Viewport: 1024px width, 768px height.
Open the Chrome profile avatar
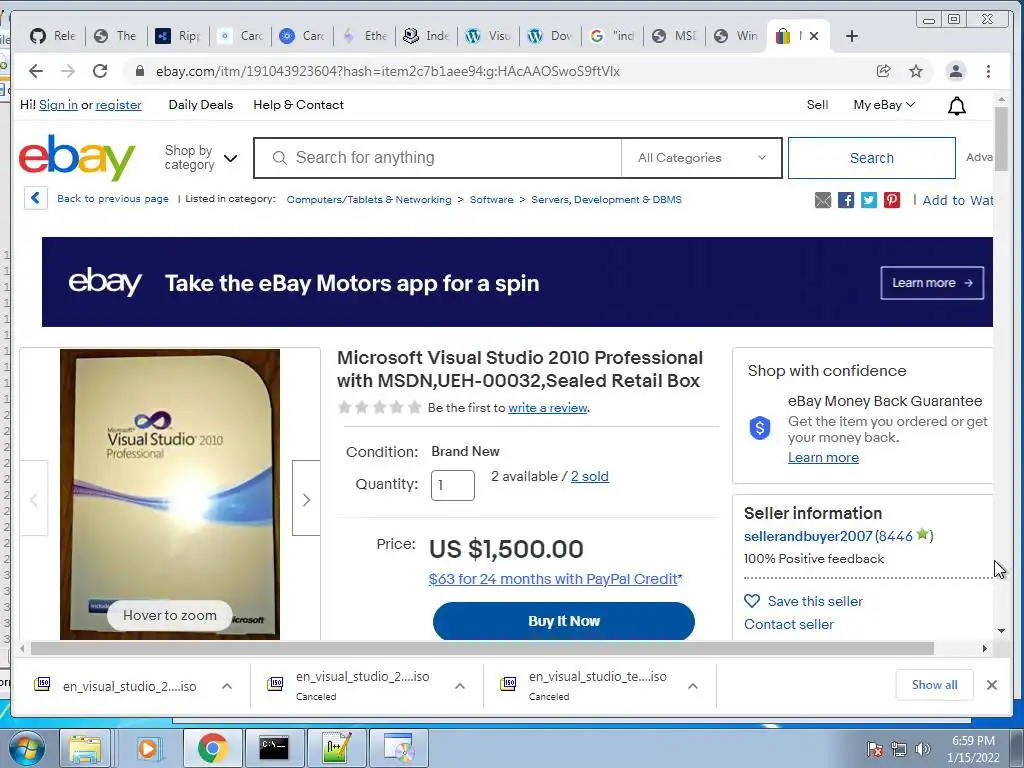(x=955, y=71)
